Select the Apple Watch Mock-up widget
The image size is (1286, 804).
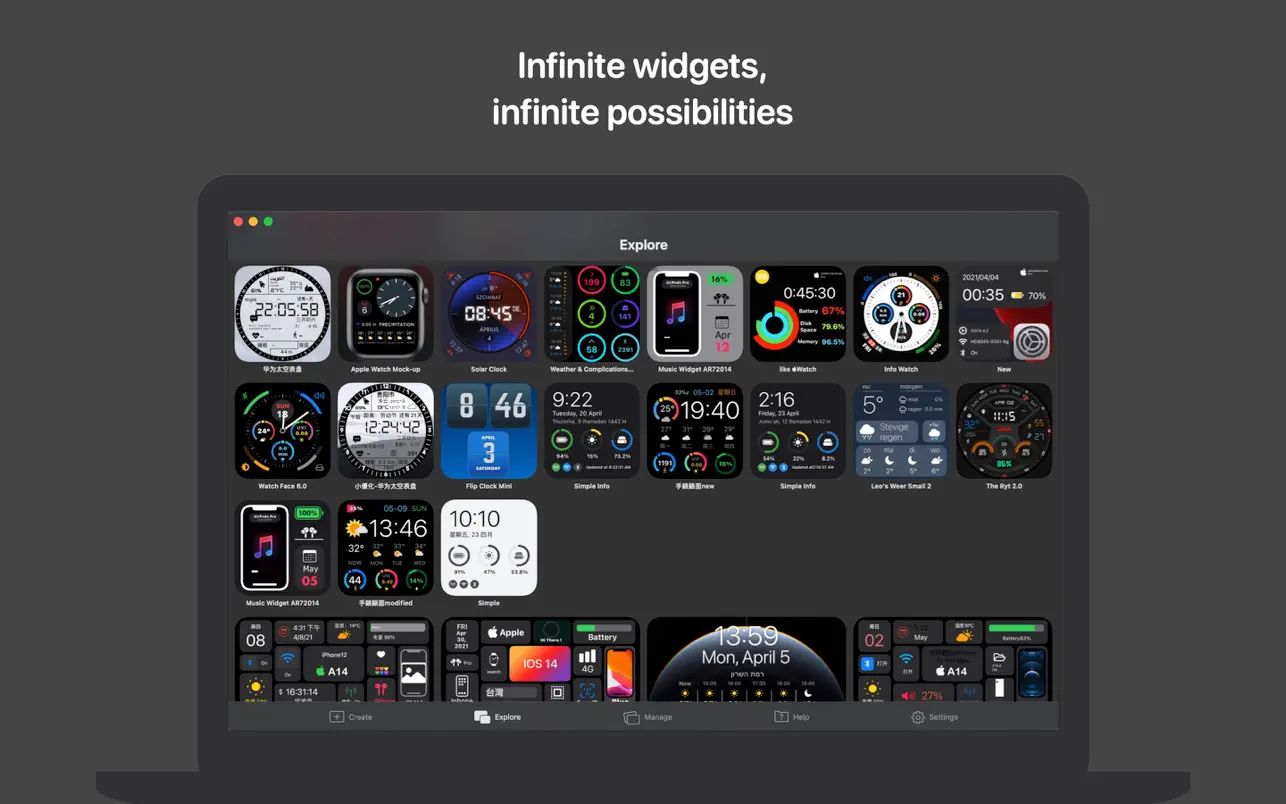(x=385, y=312)
